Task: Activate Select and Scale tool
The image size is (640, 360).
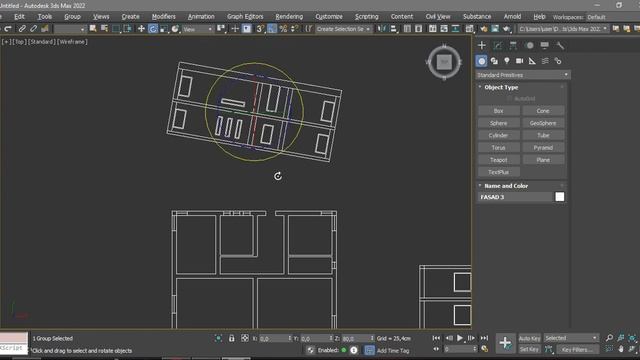Action: 164,29
